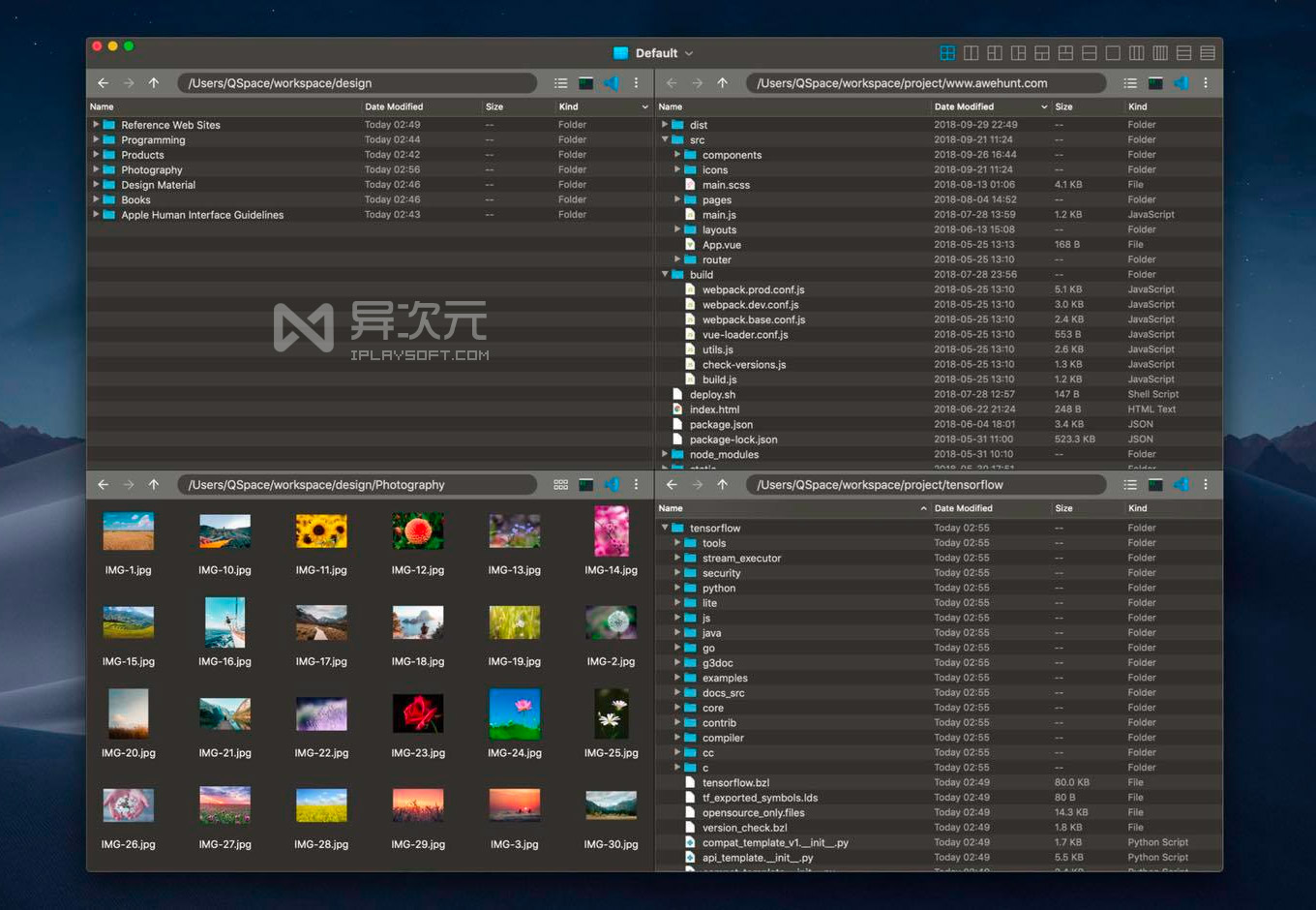
Task: Expand the Photography folder in design pane
Action: point(96,169)
